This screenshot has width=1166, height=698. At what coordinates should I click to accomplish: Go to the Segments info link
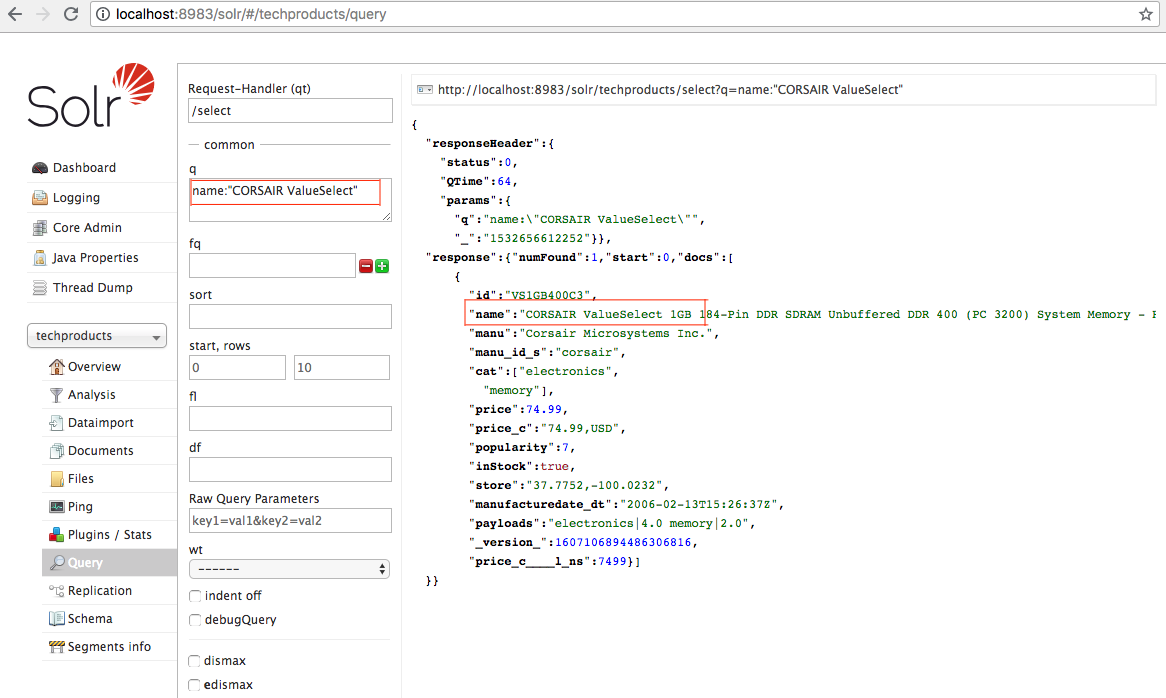coord(109,647)
